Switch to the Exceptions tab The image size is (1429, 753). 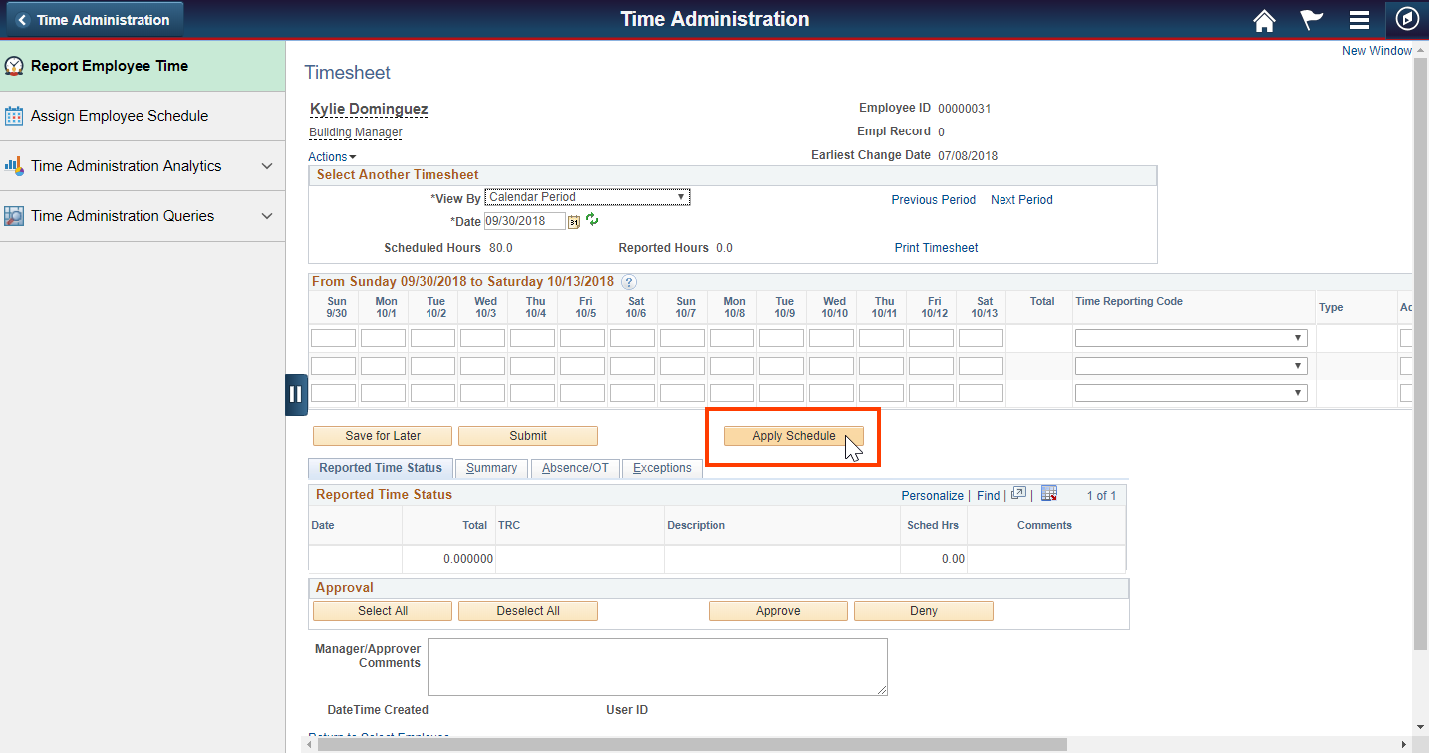click(x=662, y=467)
